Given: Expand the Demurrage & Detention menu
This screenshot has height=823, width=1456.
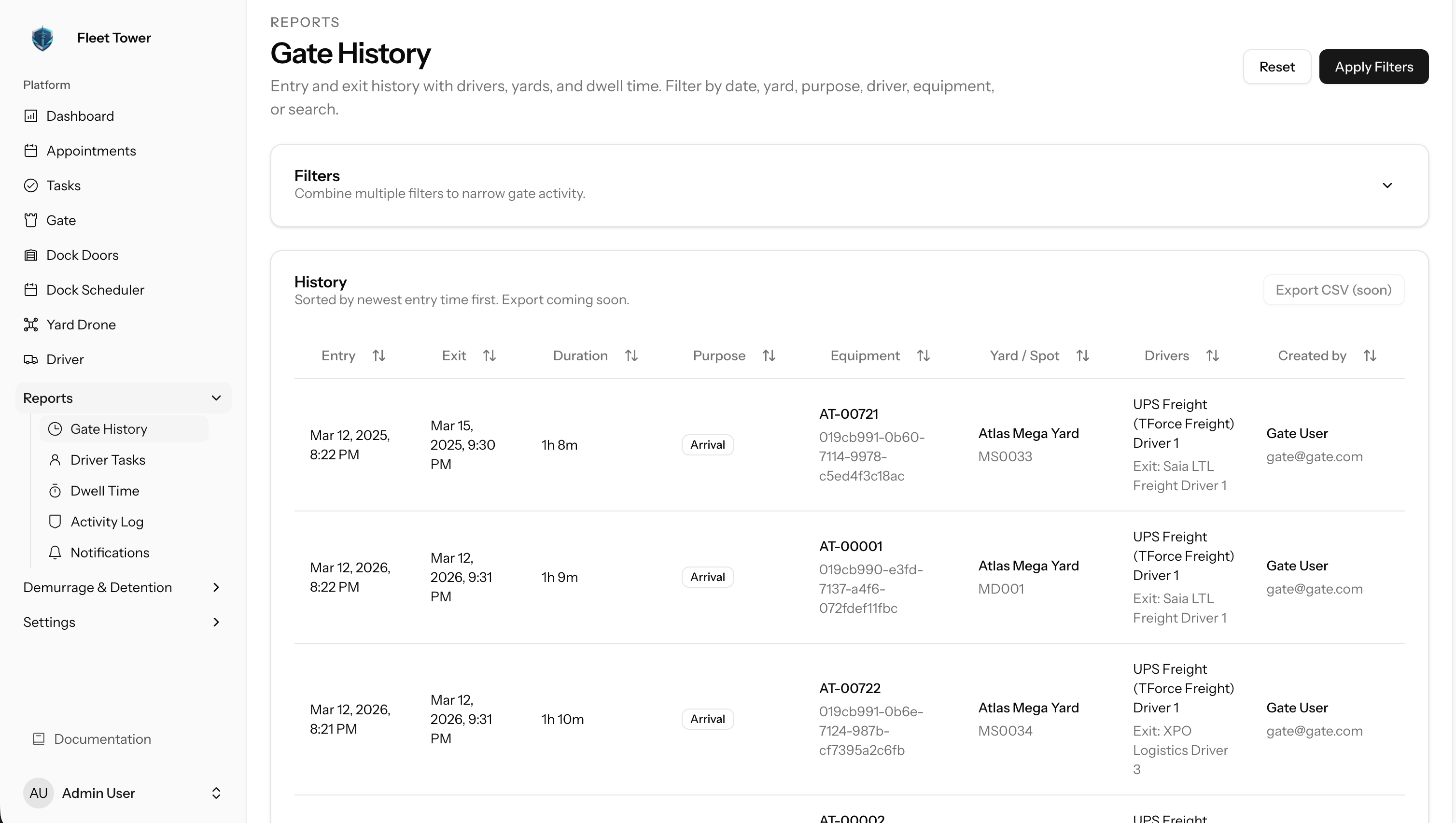Looking at the screenshot, I should click(x=216, y=588).
